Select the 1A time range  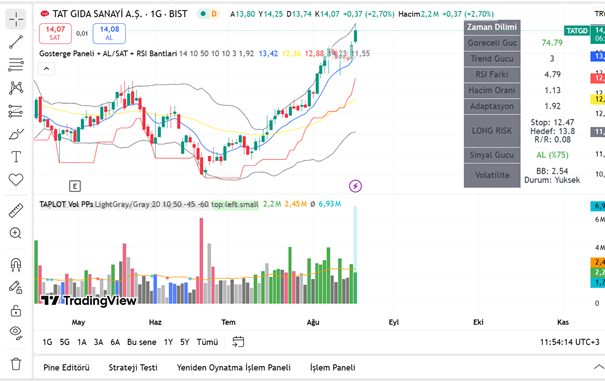click(81, 342)
